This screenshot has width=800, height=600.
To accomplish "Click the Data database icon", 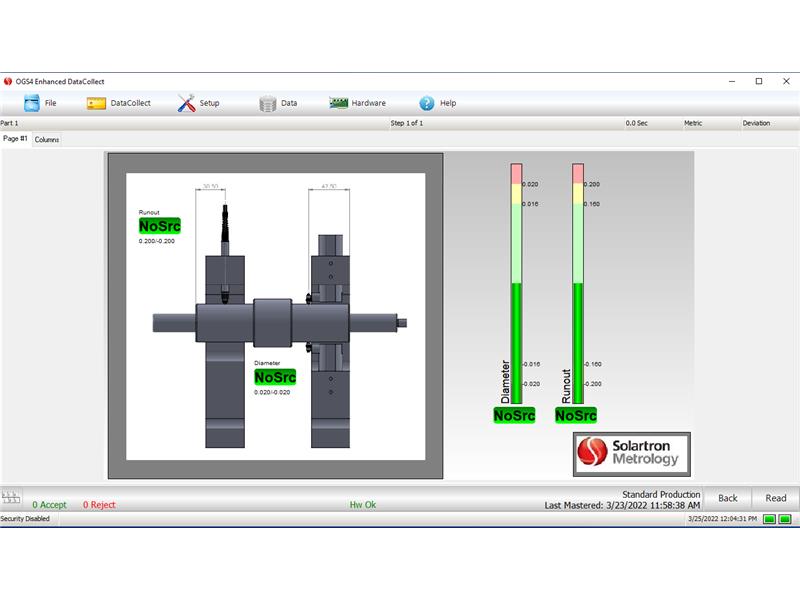I will 267,104.
